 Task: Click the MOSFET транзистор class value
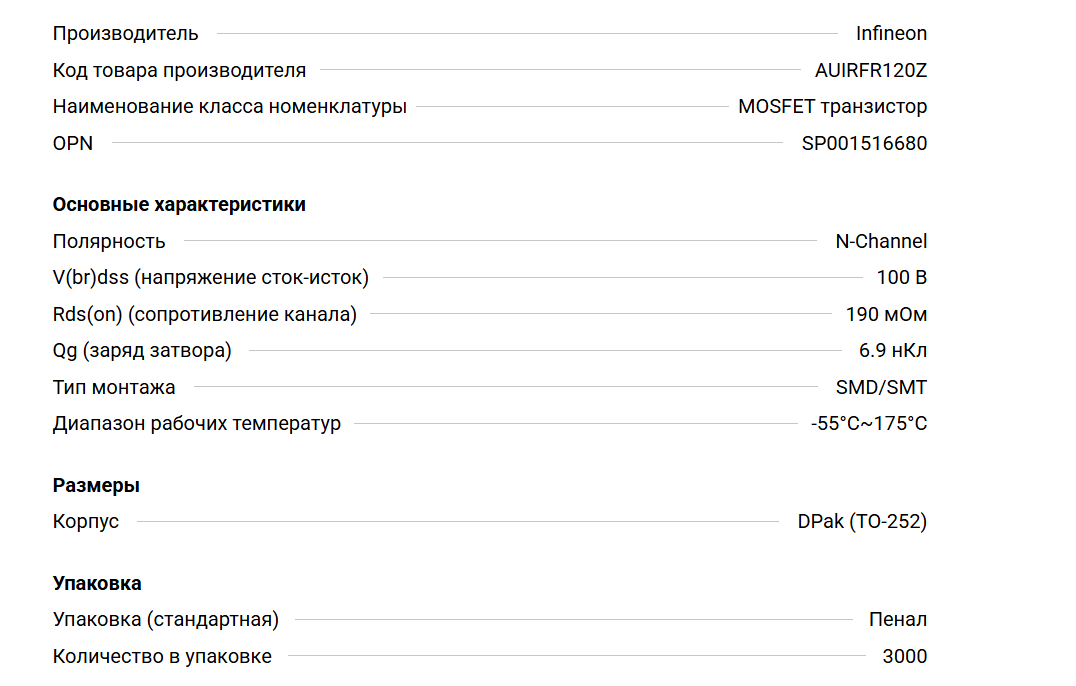[832, 106]
